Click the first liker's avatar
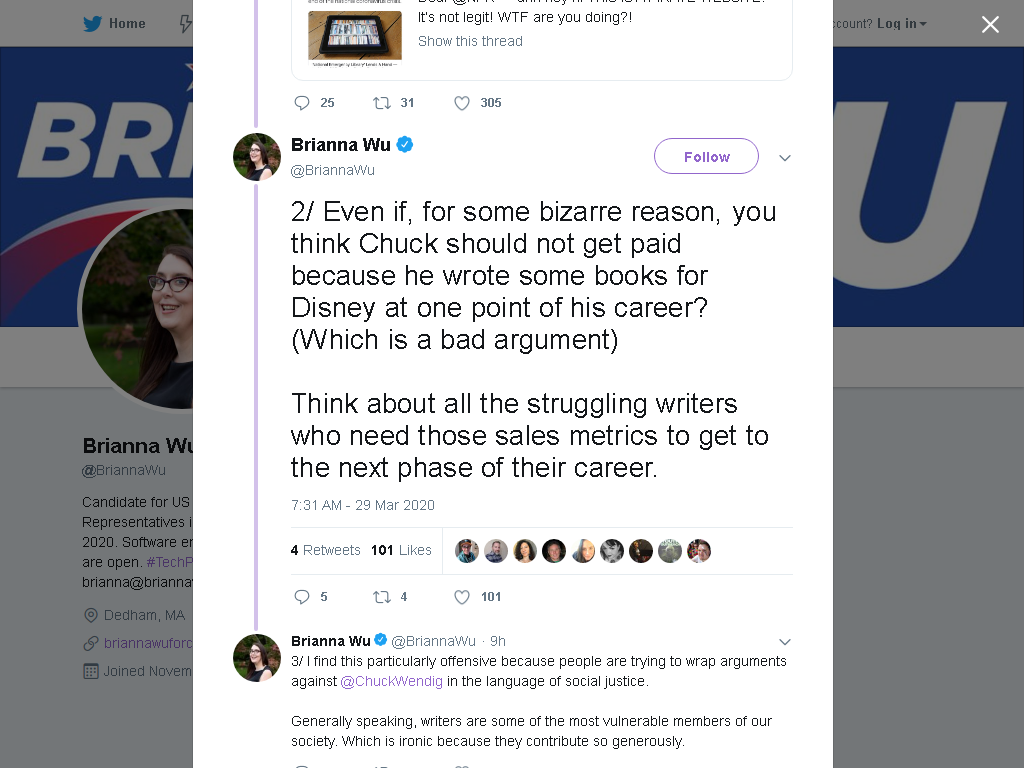 point(467,551)
